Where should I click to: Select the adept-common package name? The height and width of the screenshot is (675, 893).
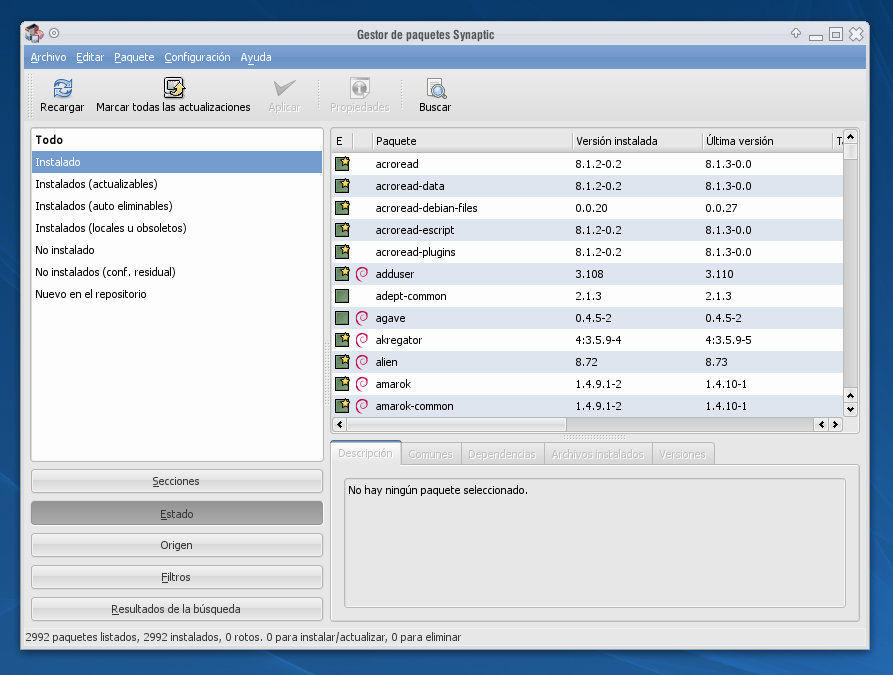[411, 296]
